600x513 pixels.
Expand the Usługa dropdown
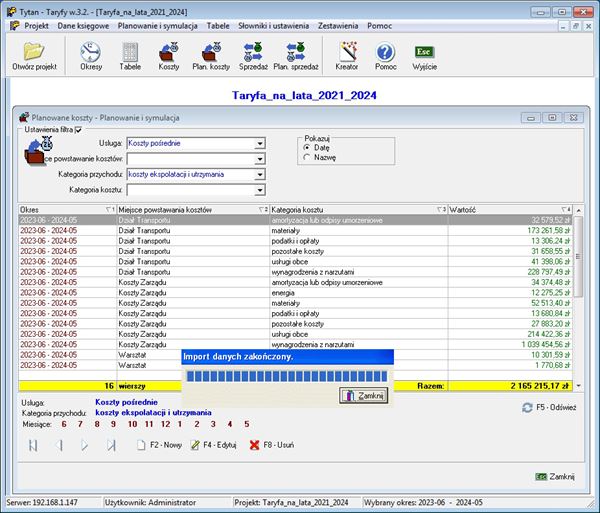[x=260, y=144]
